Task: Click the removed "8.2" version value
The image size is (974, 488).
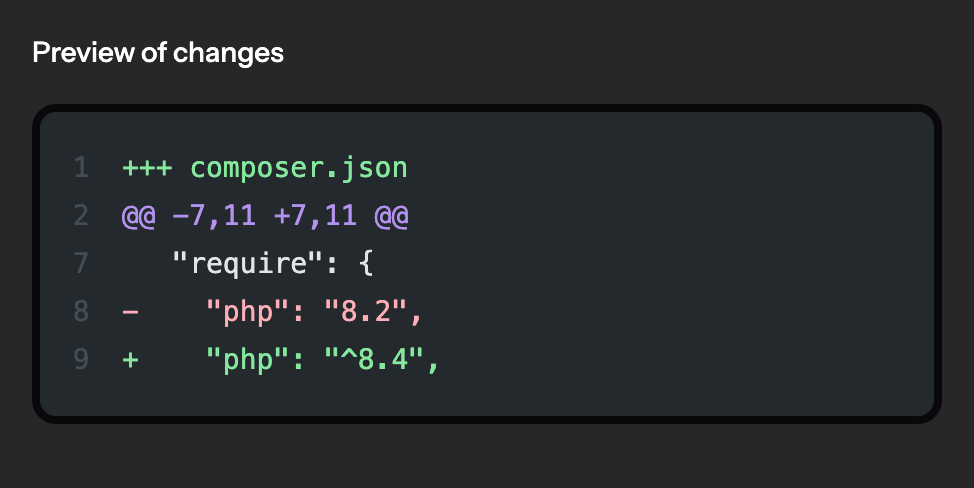Action: click(x=366, y=311)
